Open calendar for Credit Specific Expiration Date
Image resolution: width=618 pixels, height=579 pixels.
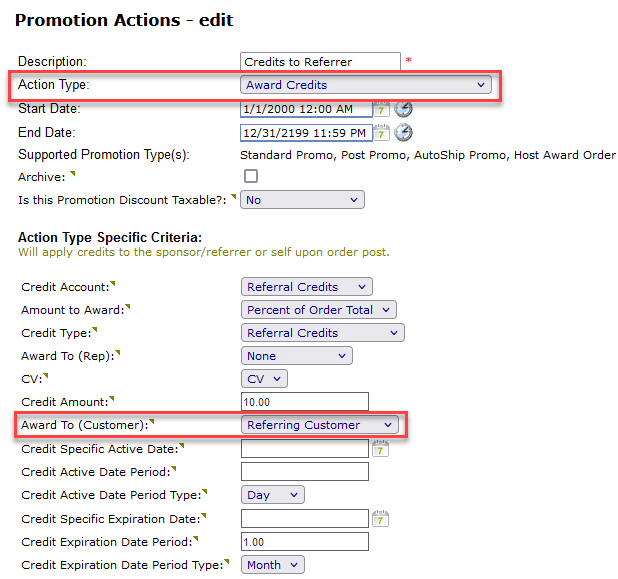pos(380,519)
